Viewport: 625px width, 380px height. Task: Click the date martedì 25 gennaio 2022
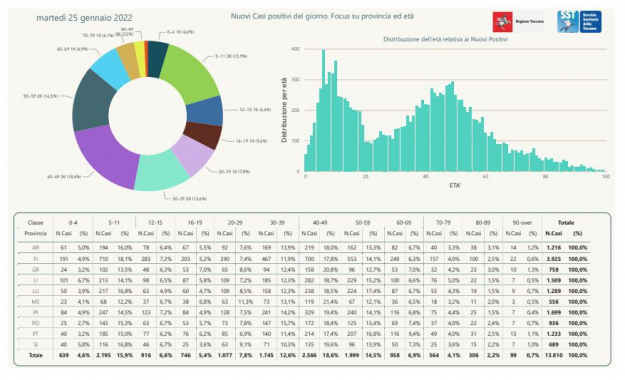(x=84, y=18)
